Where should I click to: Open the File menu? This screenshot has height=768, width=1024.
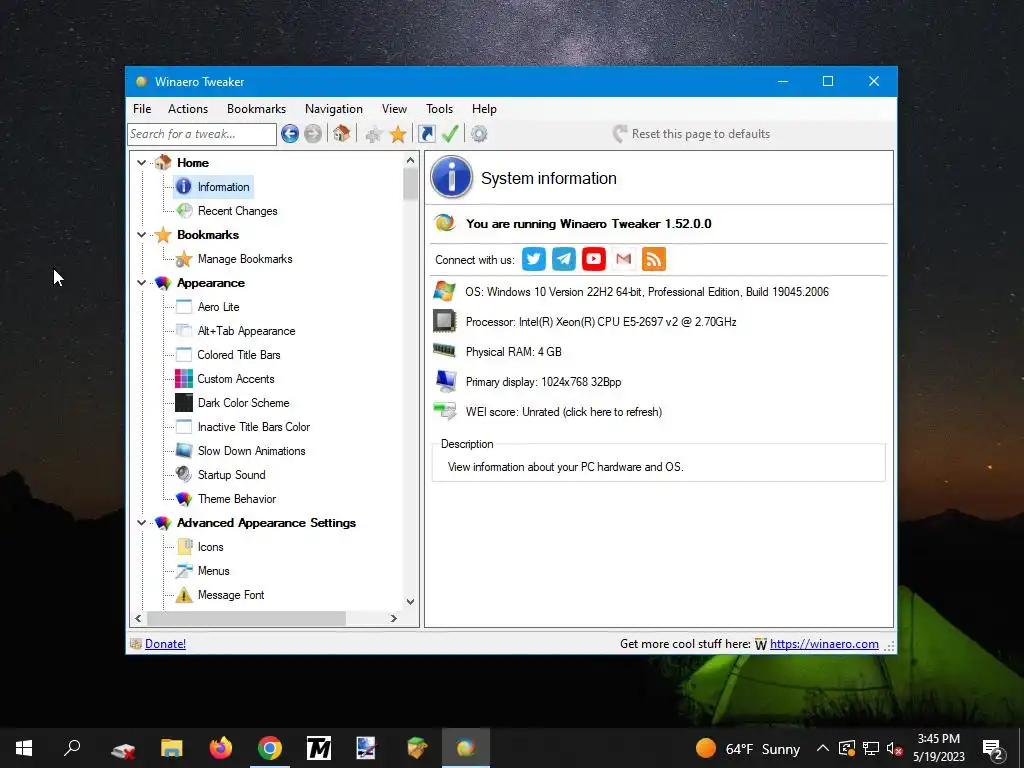(142, 109)
